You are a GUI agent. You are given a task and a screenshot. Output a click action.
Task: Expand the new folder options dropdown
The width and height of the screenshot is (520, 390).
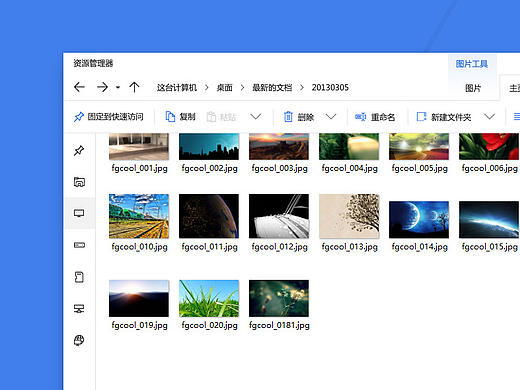(489, 117)
